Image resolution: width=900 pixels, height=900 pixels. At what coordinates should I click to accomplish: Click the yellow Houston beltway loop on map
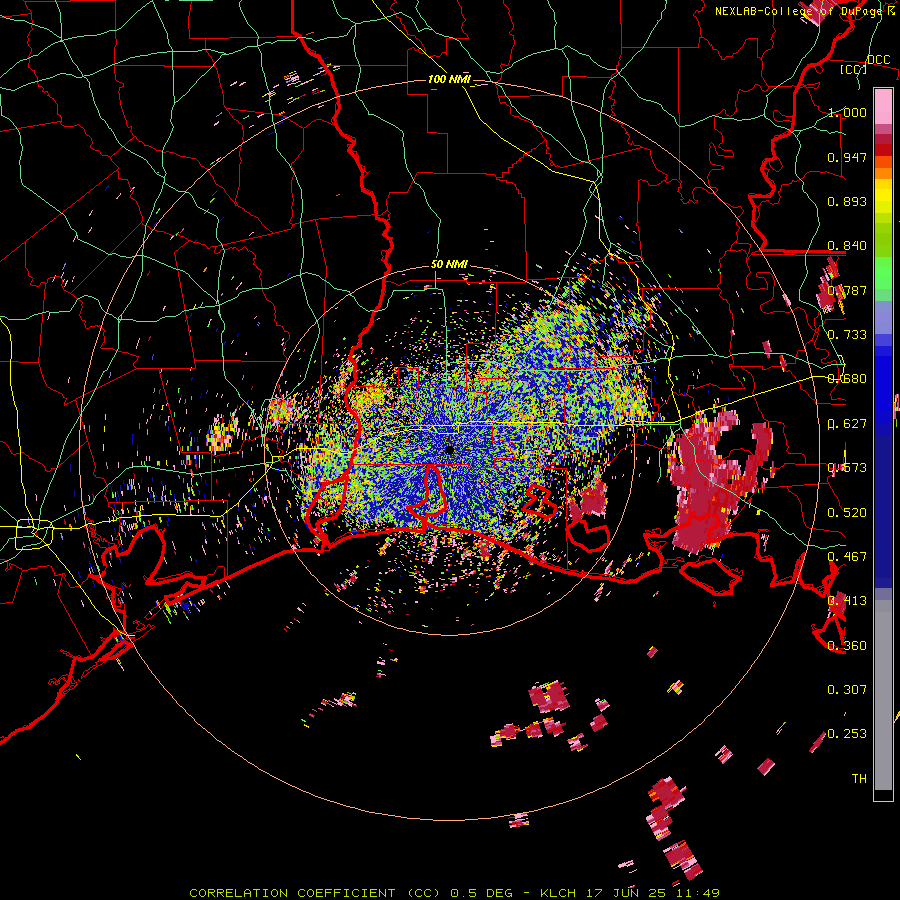pyautogui.click(x=34, y=534)
